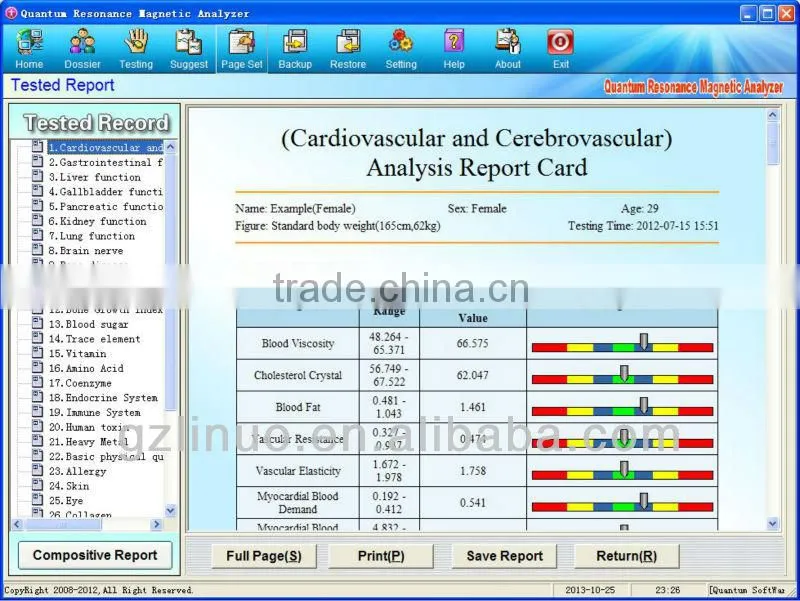Click report pane scroll-down arrow

[772, 523]
